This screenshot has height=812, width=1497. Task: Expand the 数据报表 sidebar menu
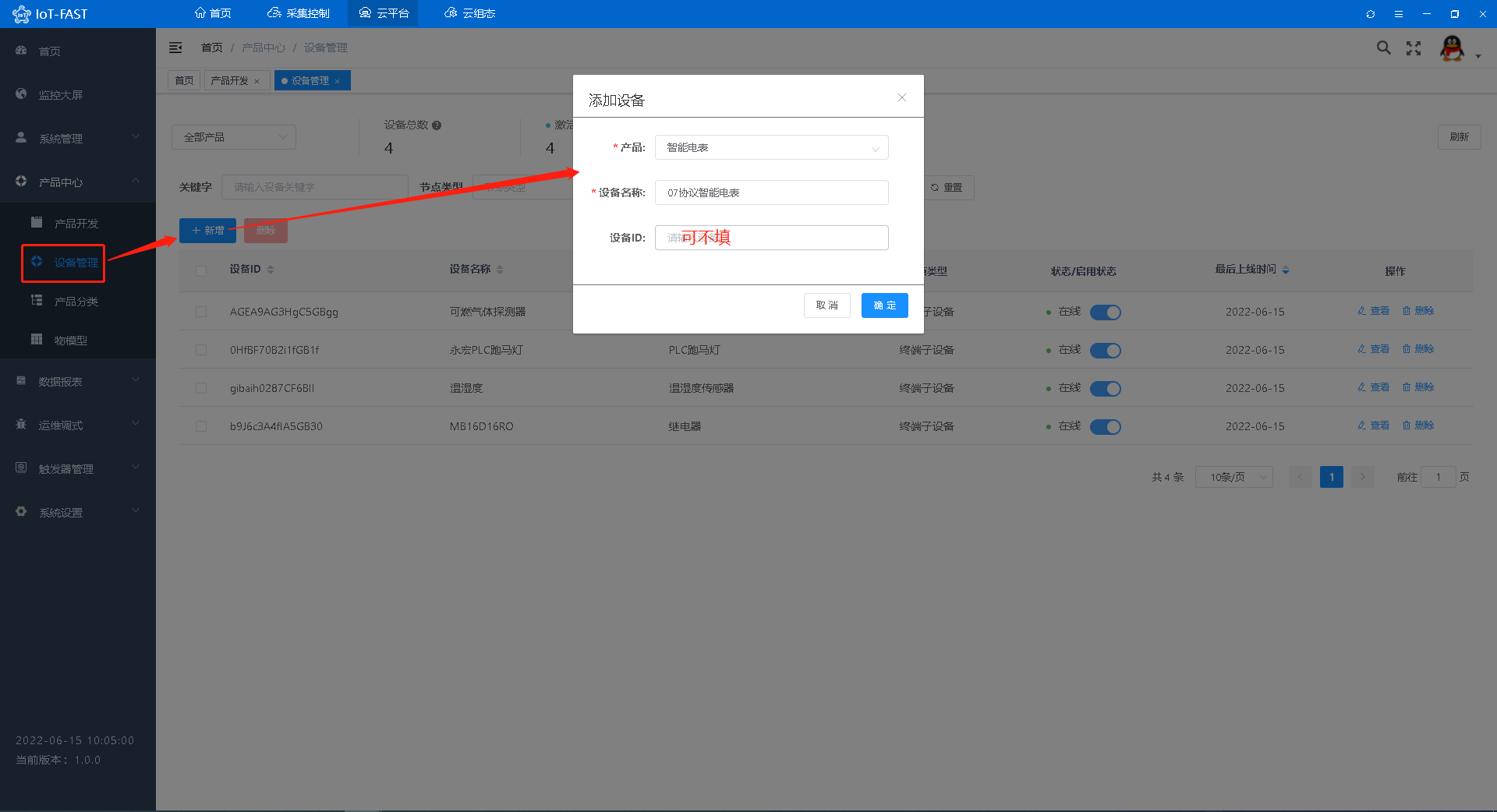click(x=78, y=381)
